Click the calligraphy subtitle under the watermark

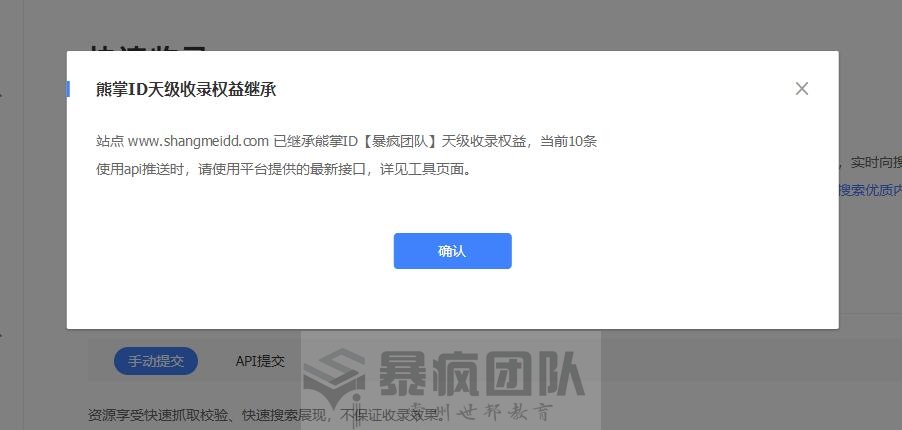481,412
